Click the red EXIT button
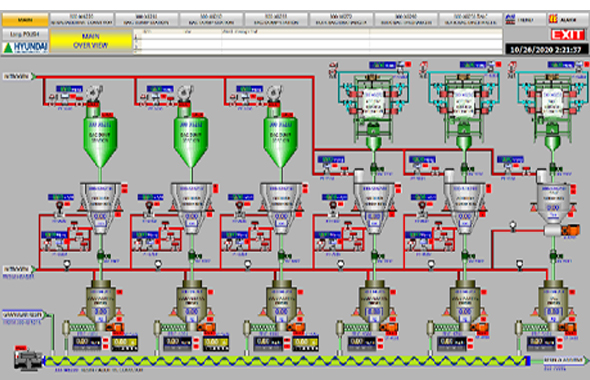The image size is (590, 380). point(567,35)
